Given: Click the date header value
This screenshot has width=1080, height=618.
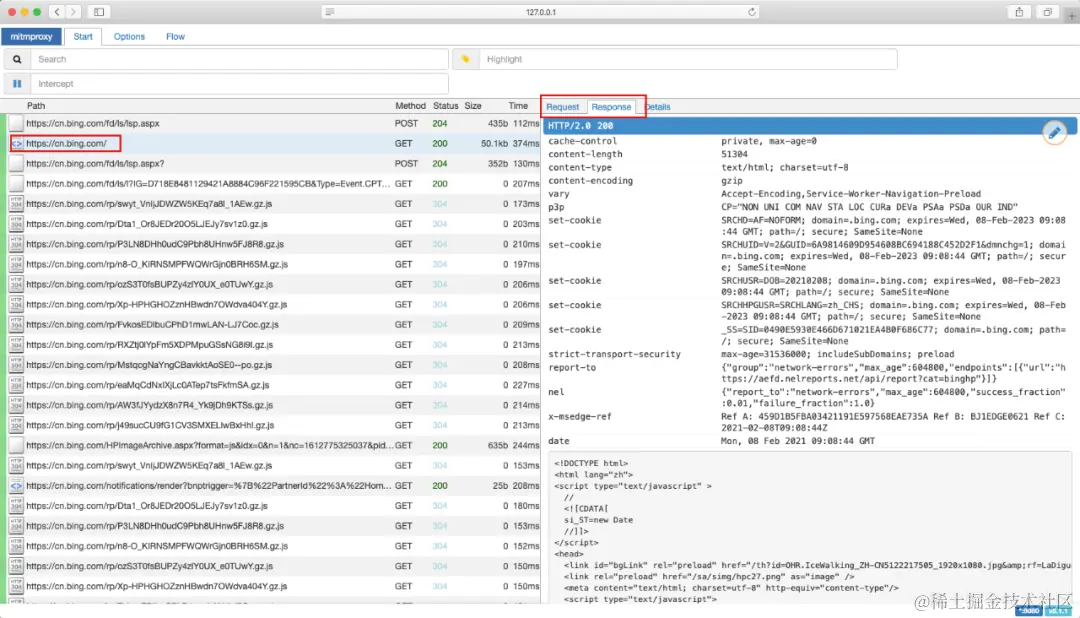Looking at the screenshot, I should [798, 441].
